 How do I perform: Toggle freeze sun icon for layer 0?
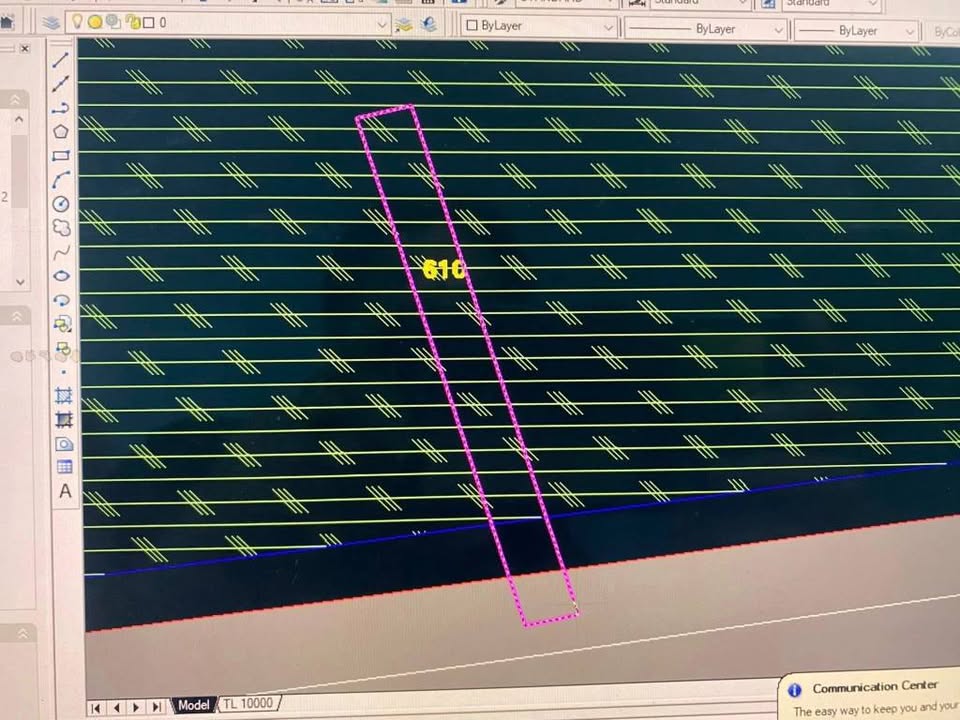95,22
